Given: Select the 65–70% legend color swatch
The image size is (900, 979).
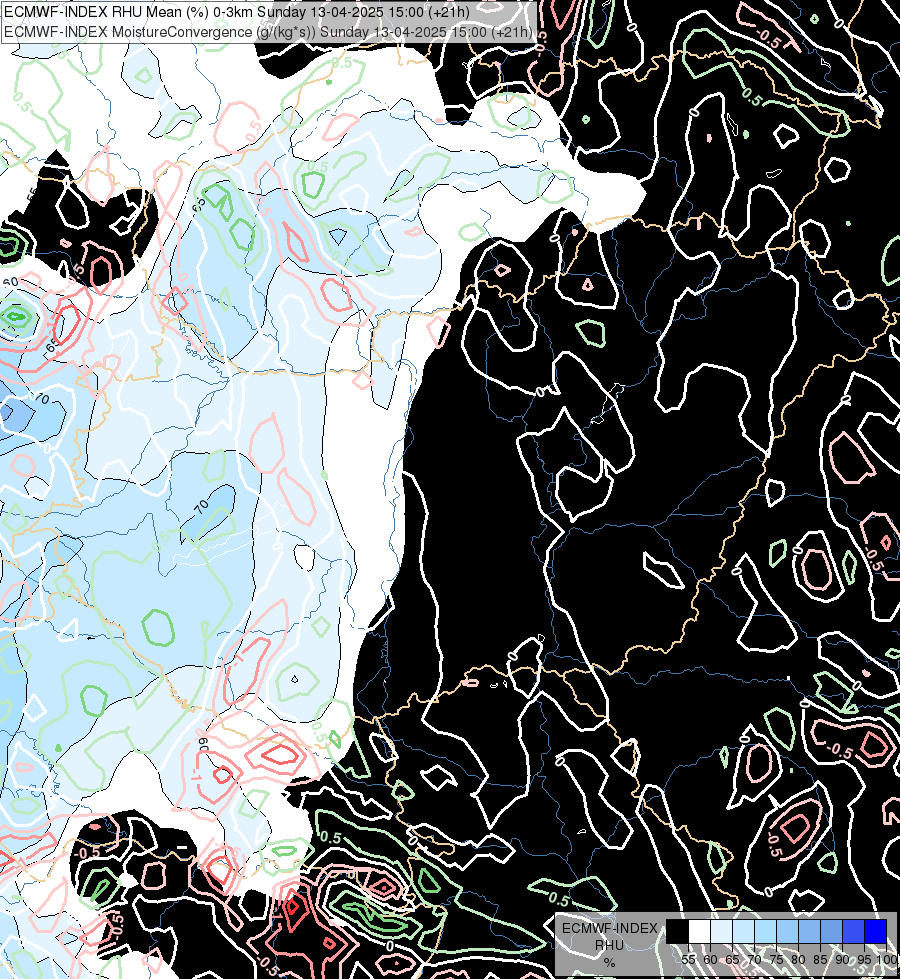Looking at the screenshot, I should point(743,931).
